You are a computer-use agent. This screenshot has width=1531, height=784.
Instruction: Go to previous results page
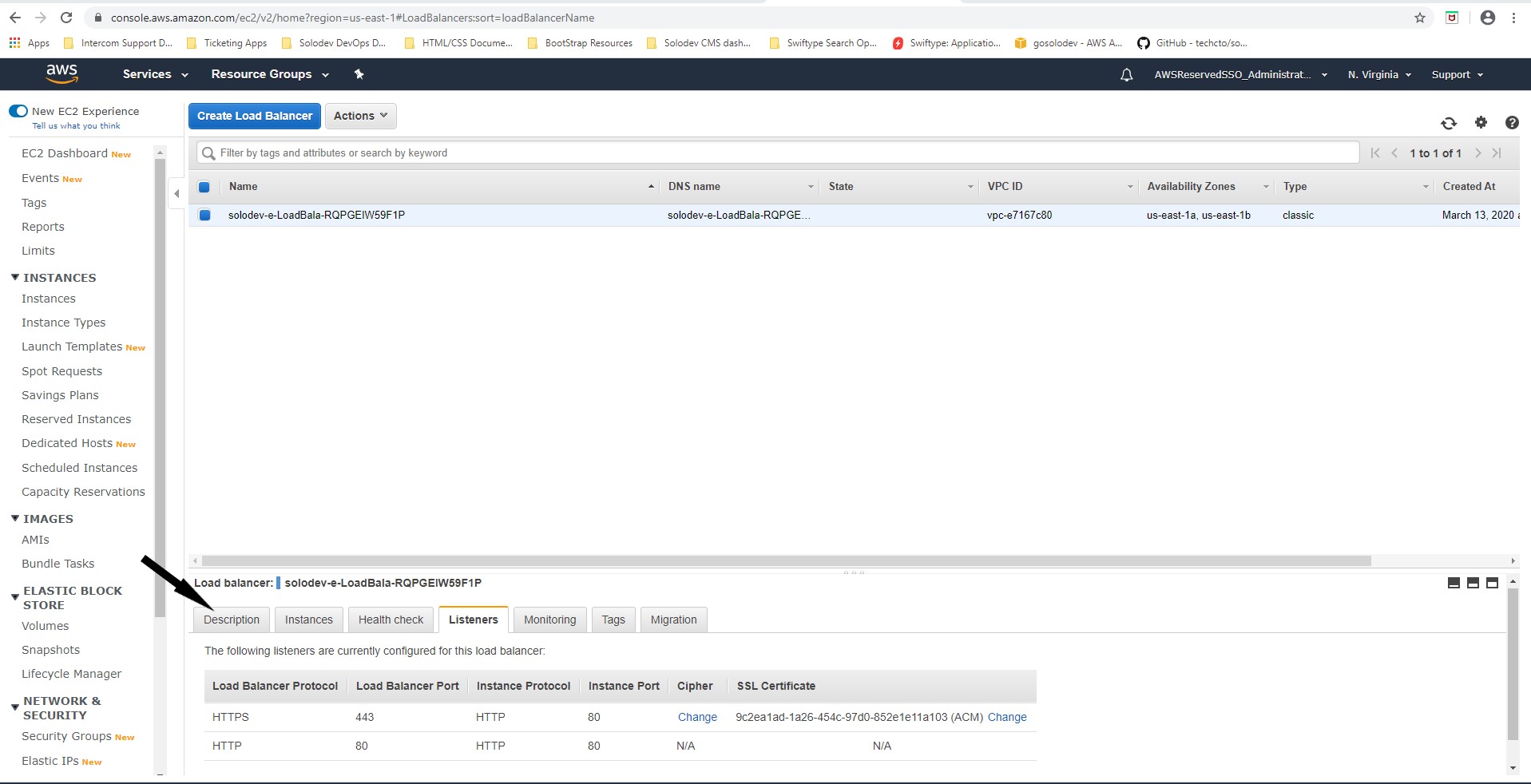pyautogui.click(x=1394, y=153)
